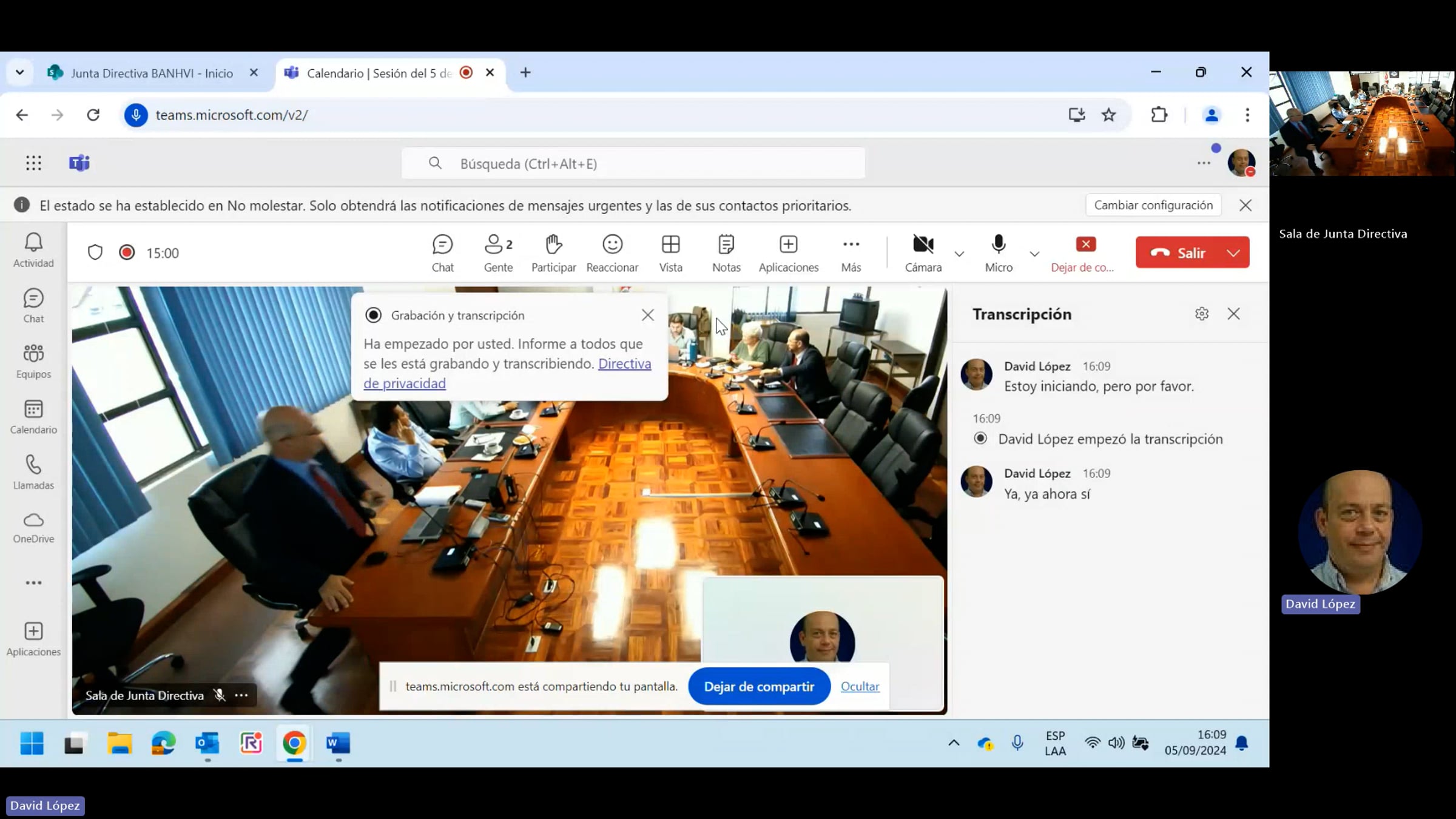This screenshot has height=819, width=1456.
Task: Expand microphone options chevron
Action: tap(1034, 254)
